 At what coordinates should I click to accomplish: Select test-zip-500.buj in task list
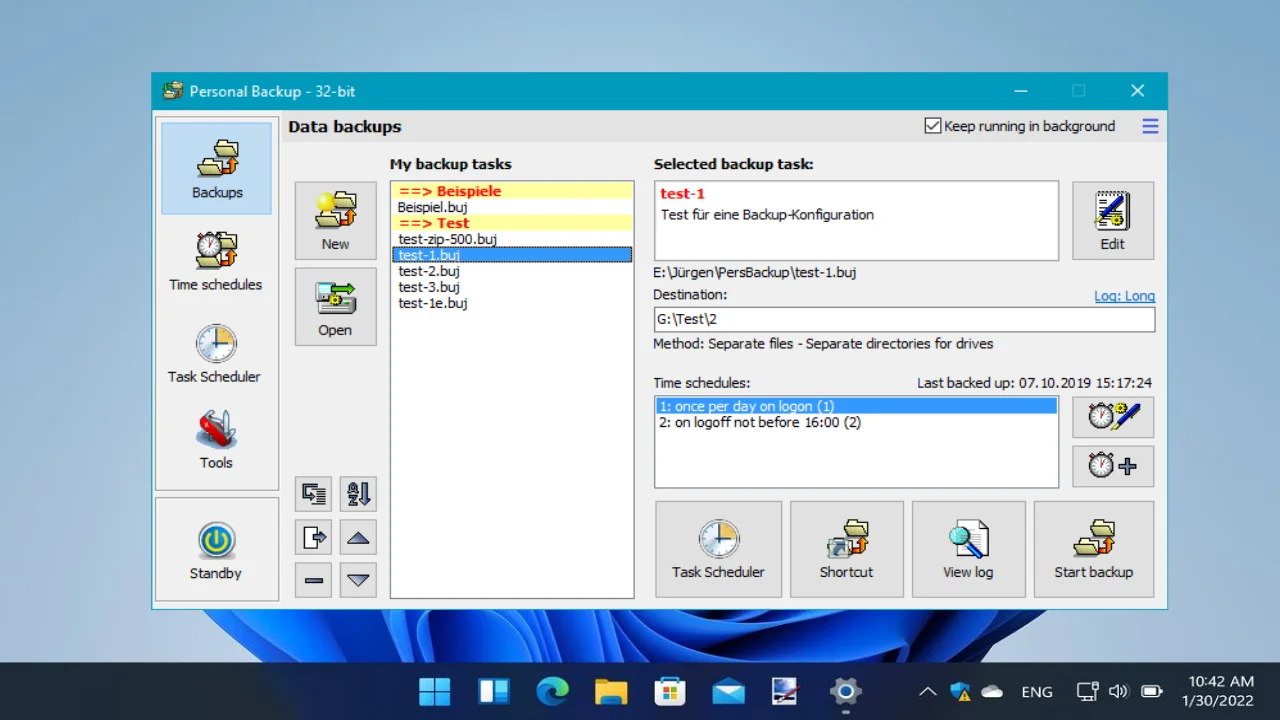[512, 239]
